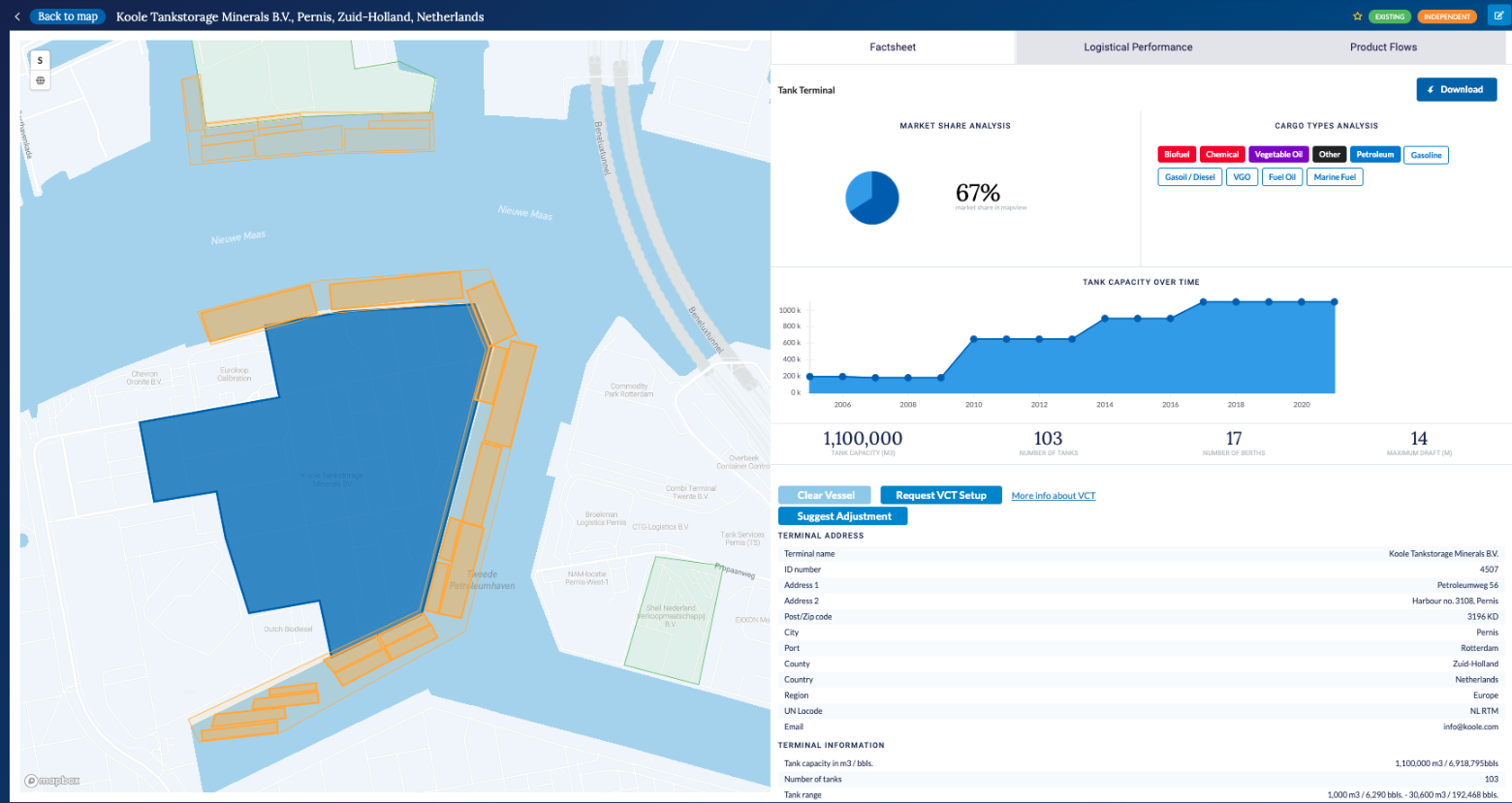Open the edit pencil icon in header
Image resolution: width=1512 pixels, height=803 pixels.
(x=1496, y=16)
